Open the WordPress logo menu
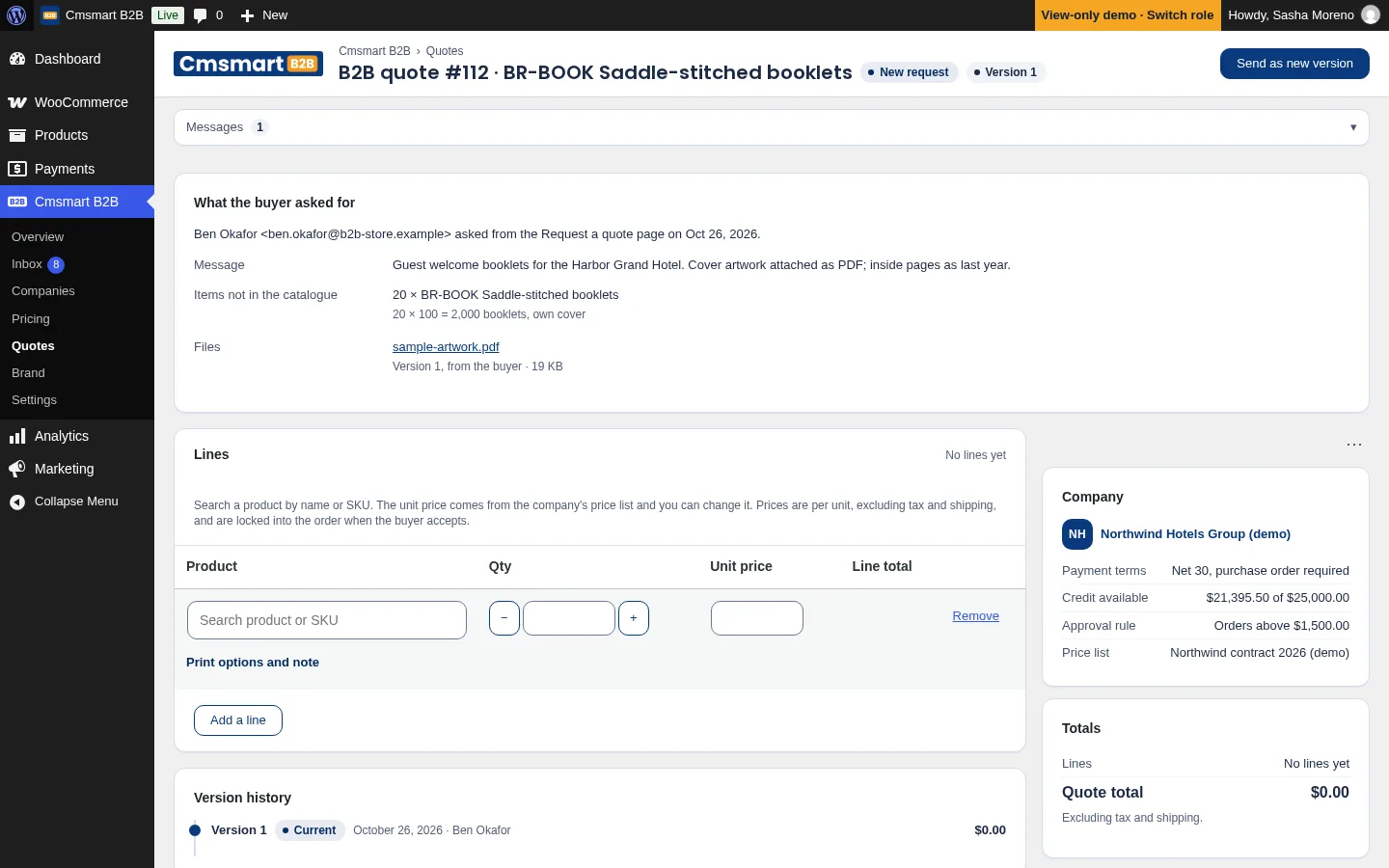 click(16, 15)
